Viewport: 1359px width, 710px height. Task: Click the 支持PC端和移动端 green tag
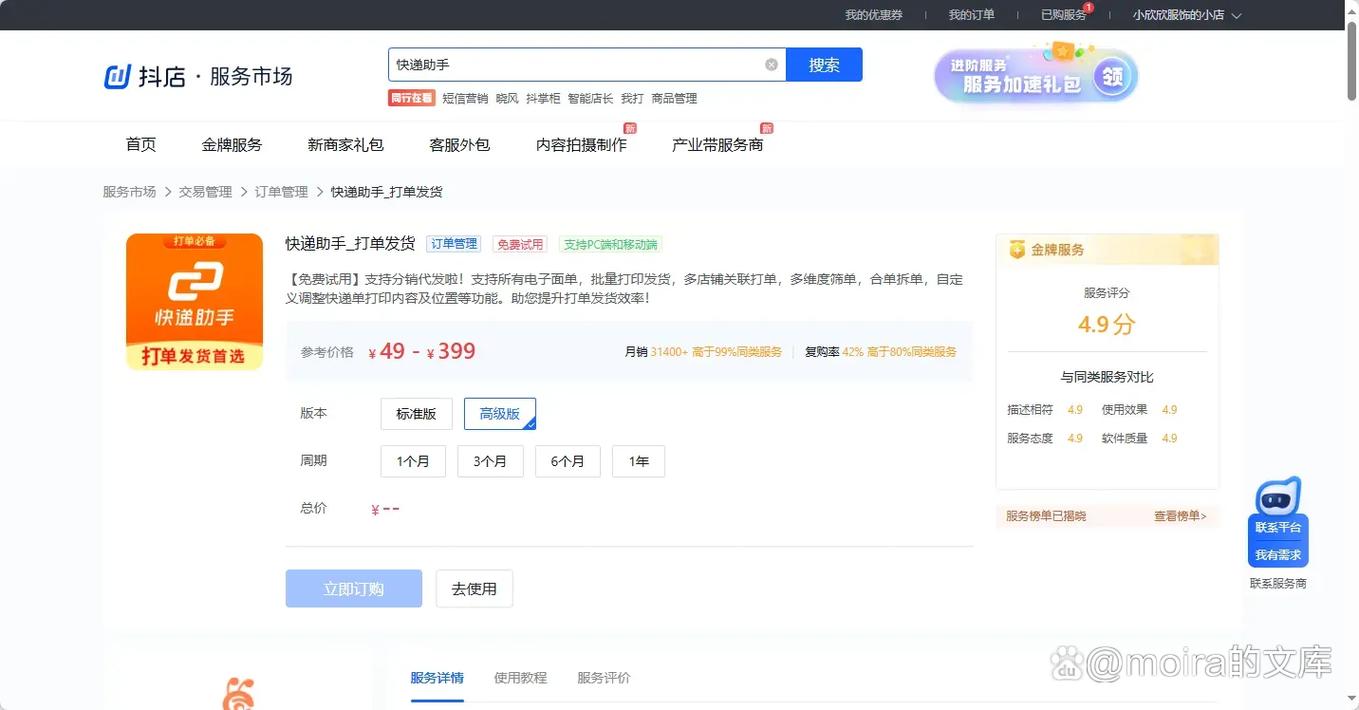tap(610, 244)
